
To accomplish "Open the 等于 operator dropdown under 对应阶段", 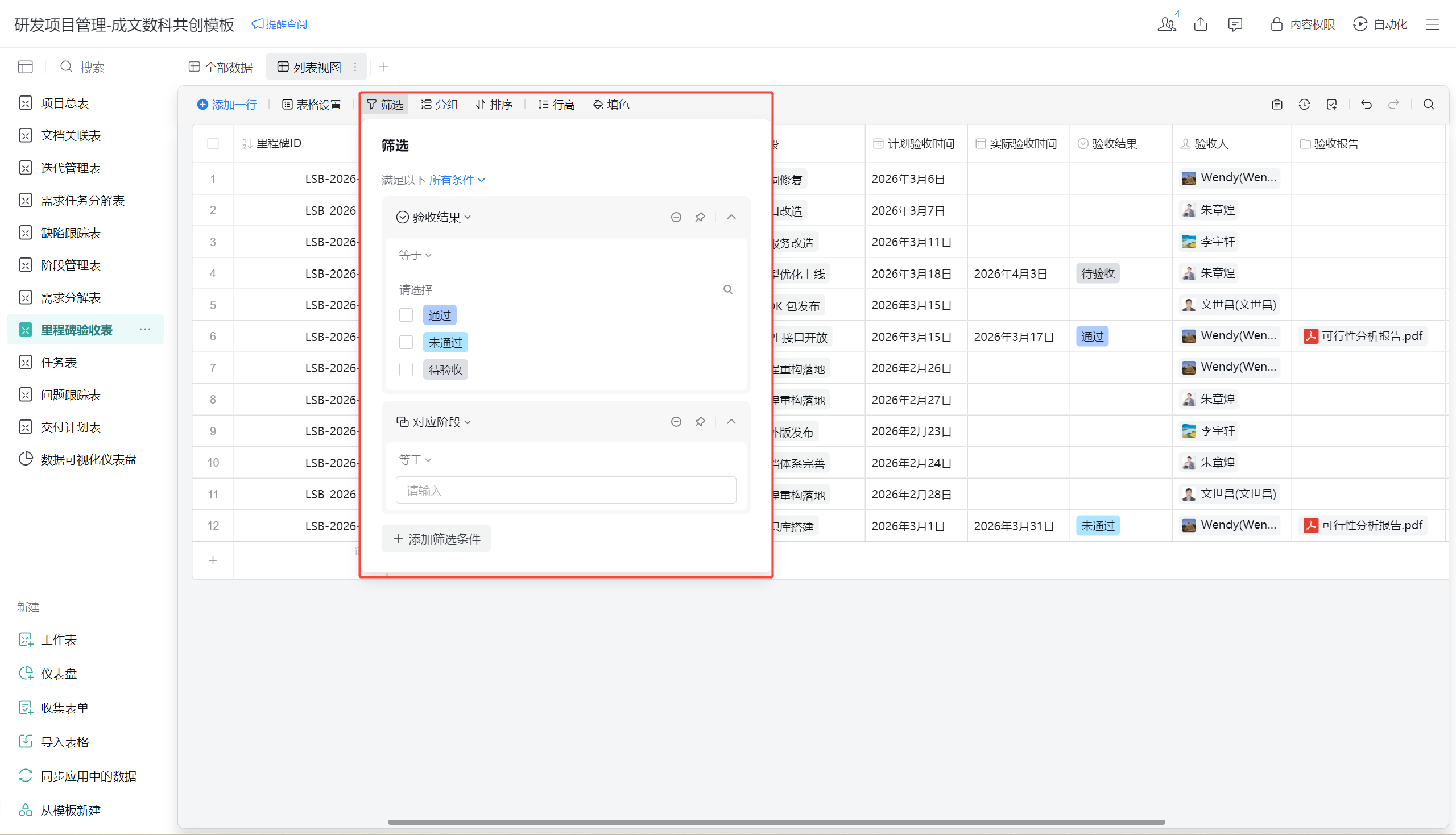I will [415, 460].
